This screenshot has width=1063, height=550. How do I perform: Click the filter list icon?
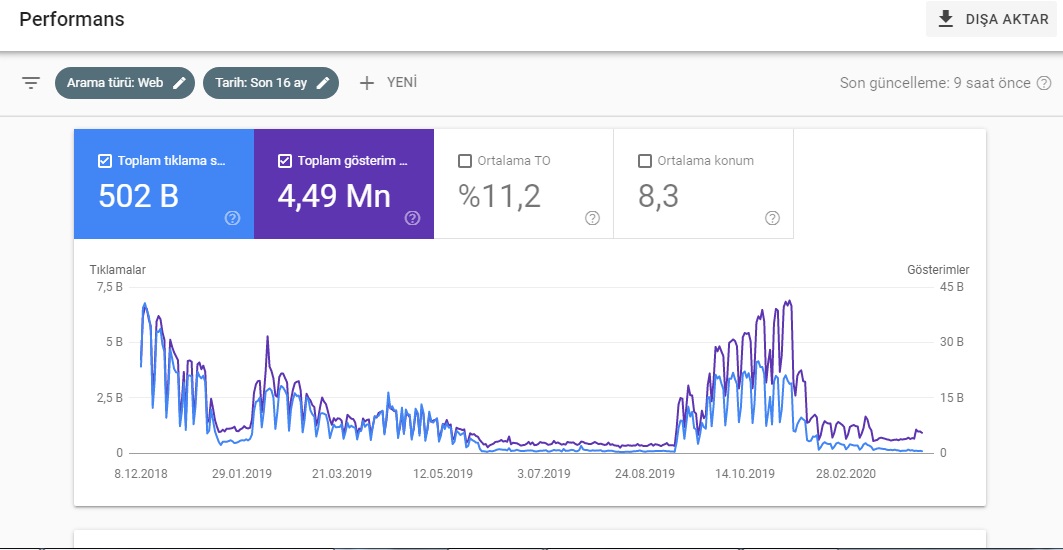pyautogui.click(x=31, y=83)
